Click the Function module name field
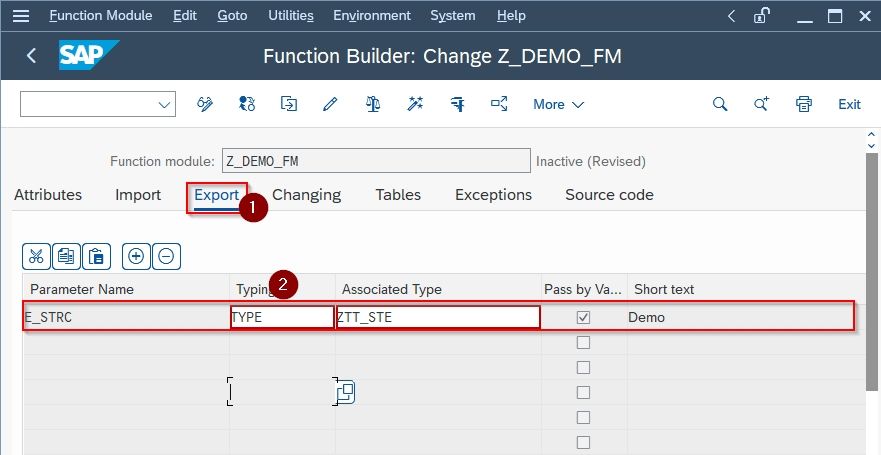Screen dimensions: 881x455 (376, 161)
